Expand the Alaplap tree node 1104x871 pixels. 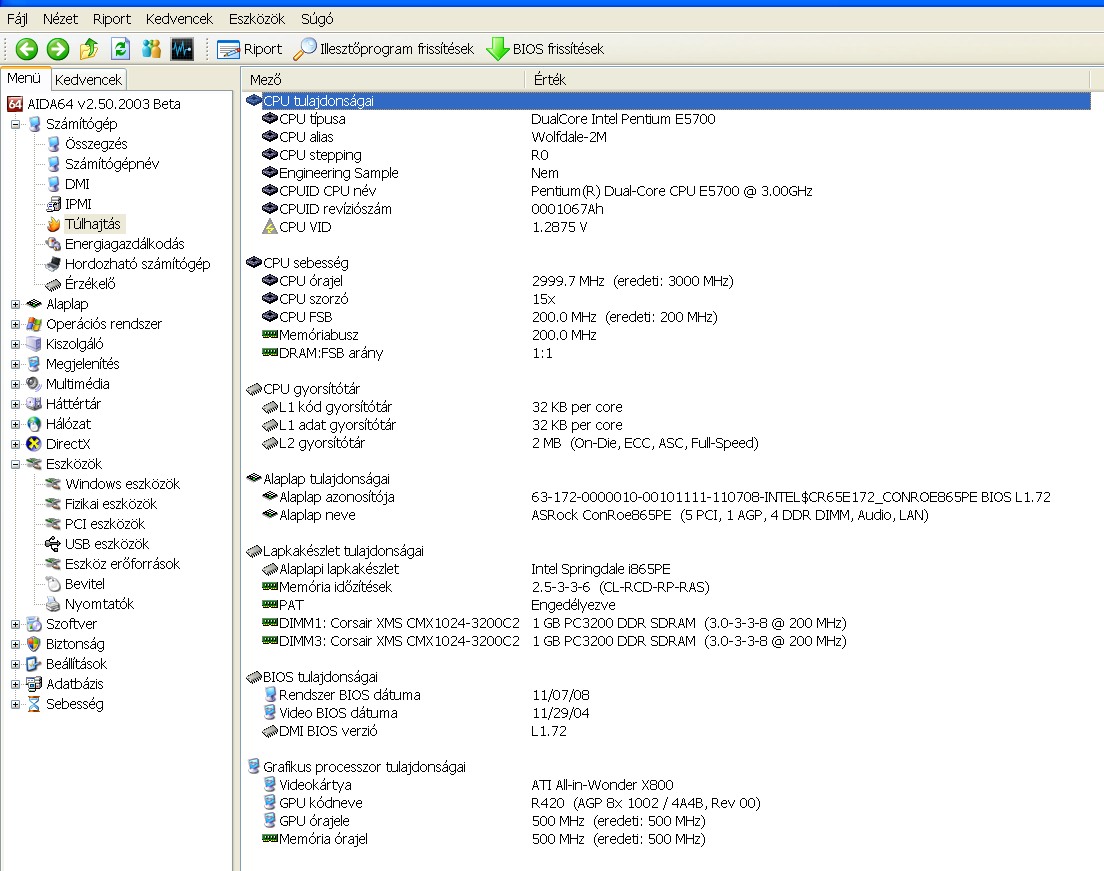pos(15,305)
